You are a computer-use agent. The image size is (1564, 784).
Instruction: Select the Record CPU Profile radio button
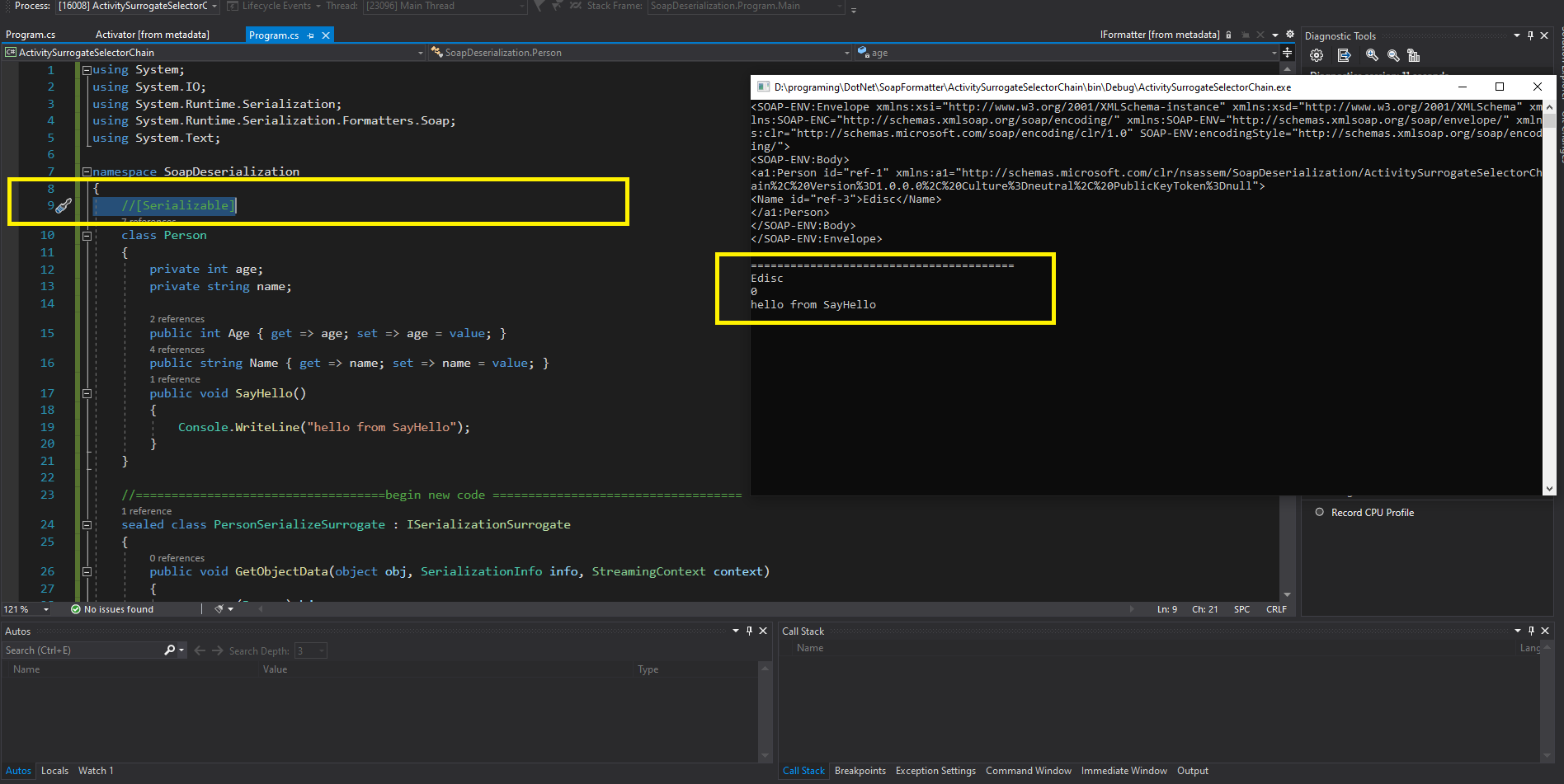pos(1320,512)
